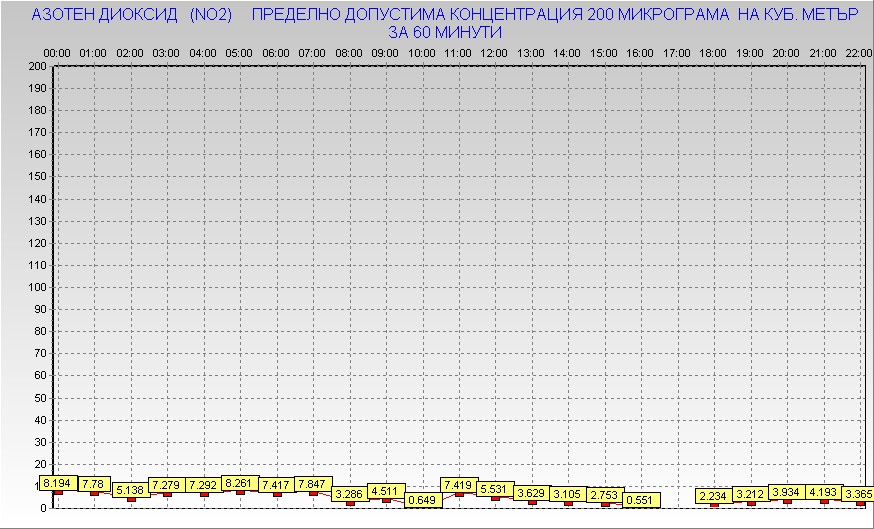Screen dimensions: 874x529
Task: Click the 8.194 data label
Action: (57, 483)
